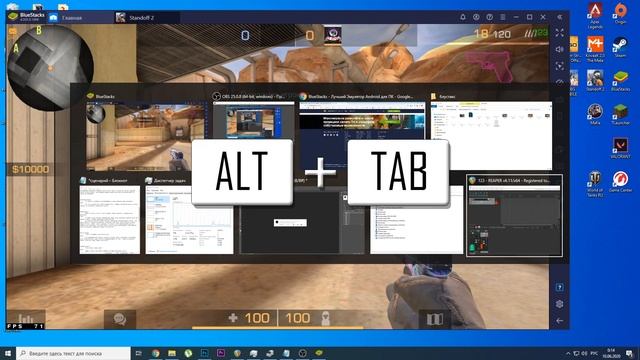Image resolution: width=640 pixels, height=360 pixels.
Task: Open Steam desktop shortcut
Action: 620,47
